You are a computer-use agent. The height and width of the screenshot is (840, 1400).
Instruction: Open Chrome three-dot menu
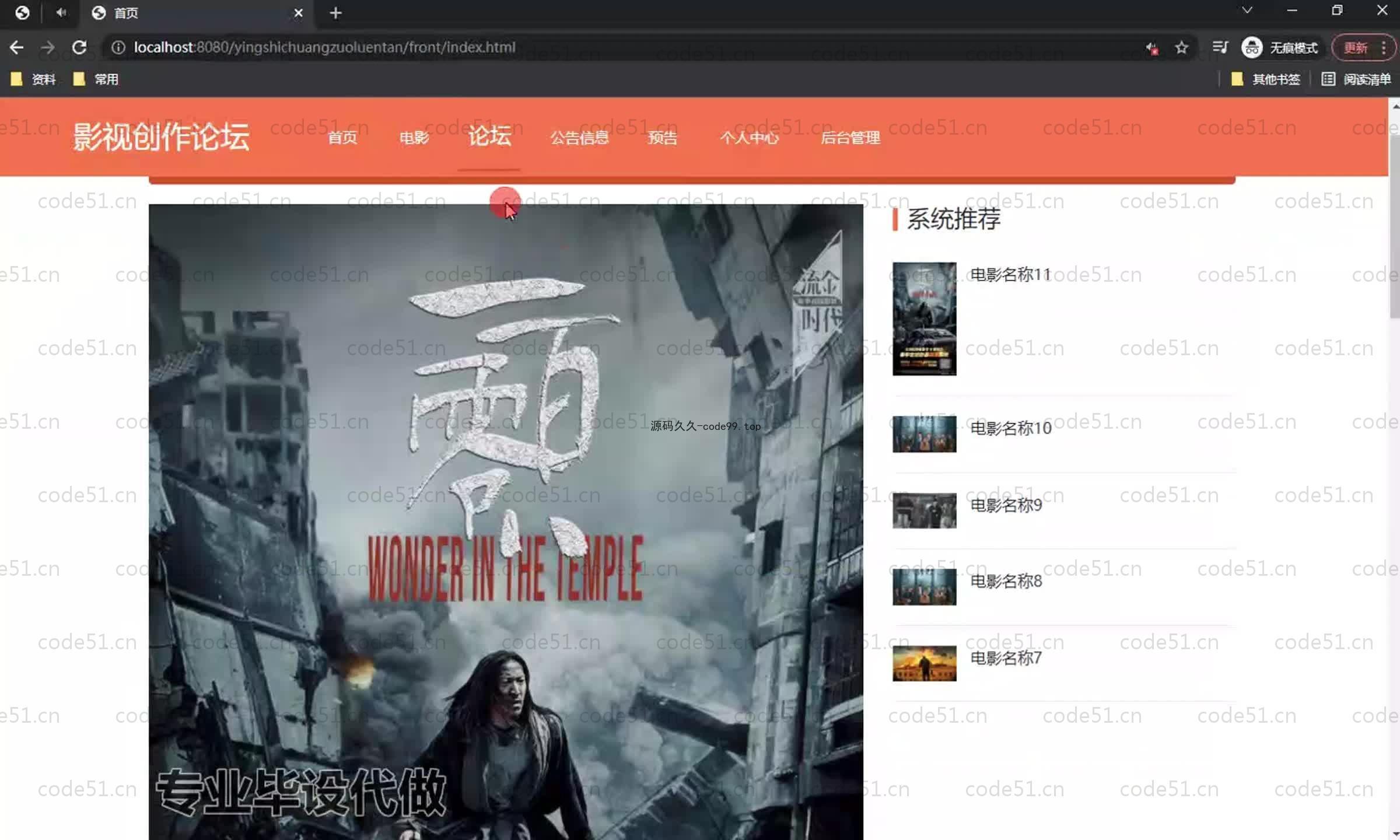[x=1384, y=47]
